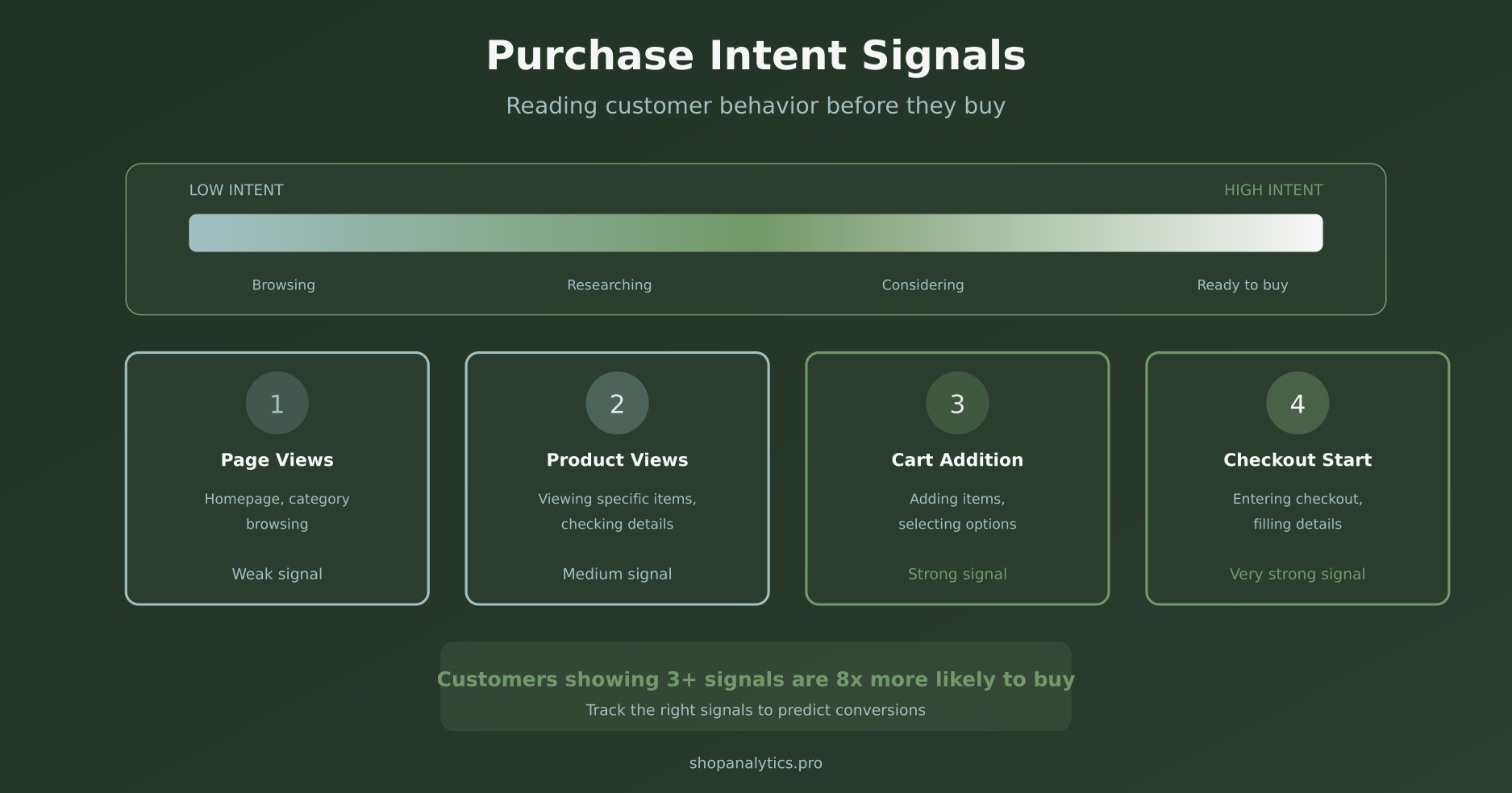Select the Page Views card

point(277,478)
